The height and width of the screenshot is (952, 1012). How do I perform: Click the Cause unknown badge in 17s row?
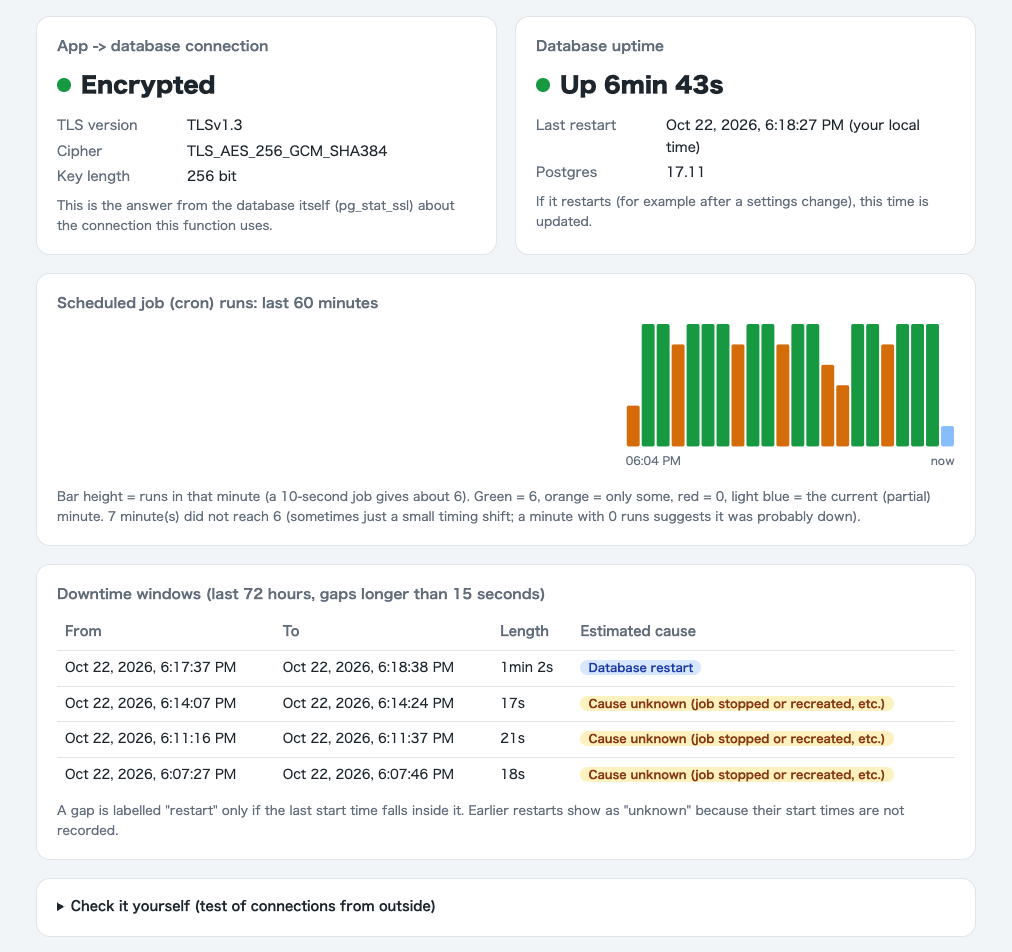point(736,704)
